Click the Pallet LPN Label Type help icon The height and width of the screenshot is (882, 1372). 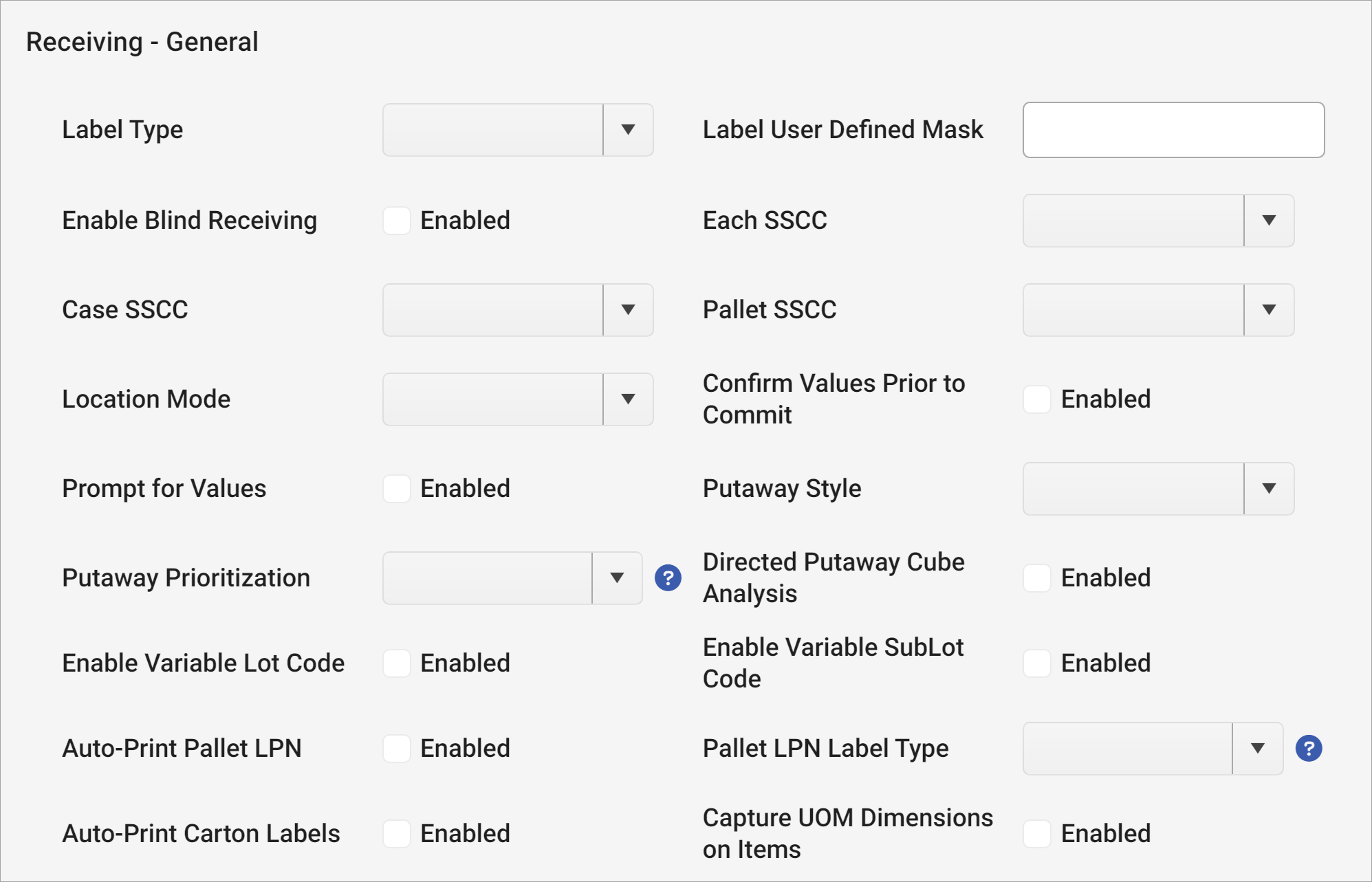(1307, 749)
